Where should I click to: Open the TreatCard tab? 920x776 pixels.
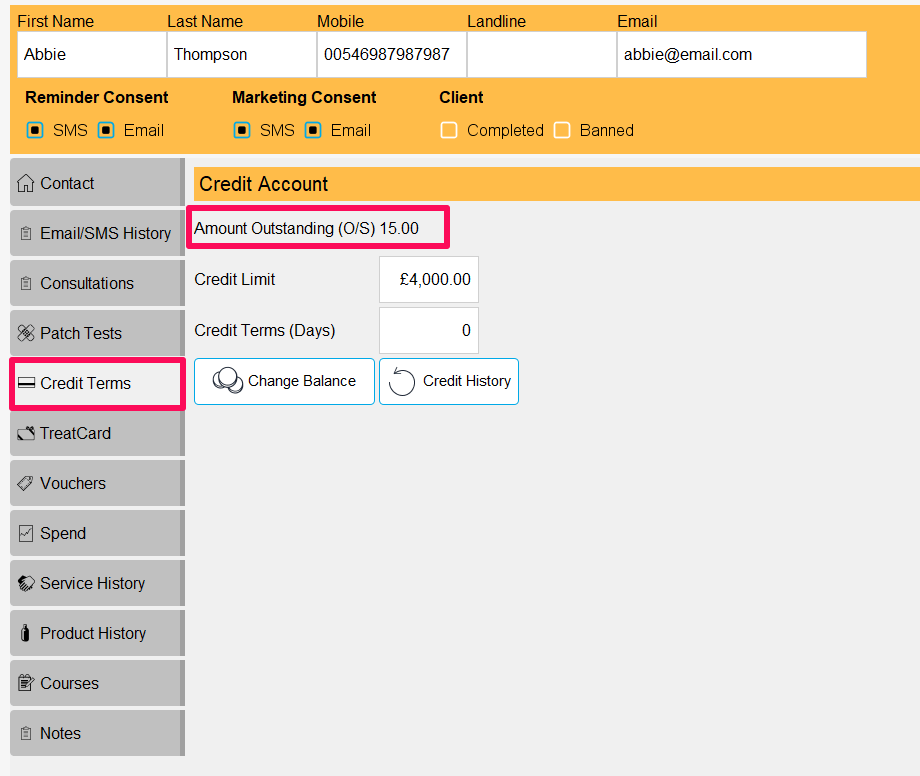coord(97,433)
